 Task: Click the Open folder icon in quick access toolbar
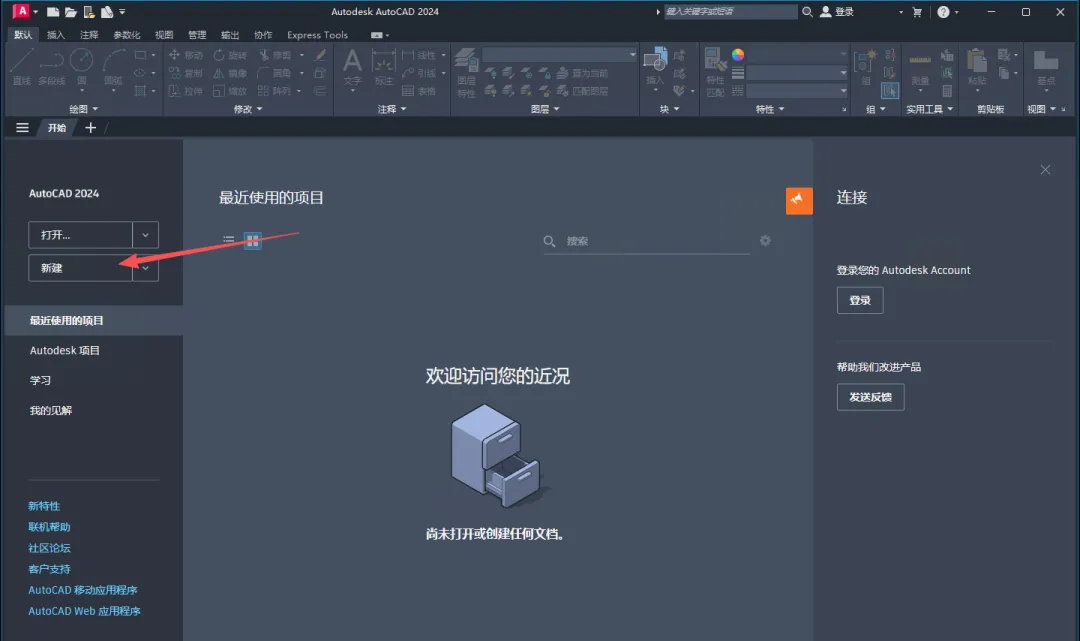(70, 12)
